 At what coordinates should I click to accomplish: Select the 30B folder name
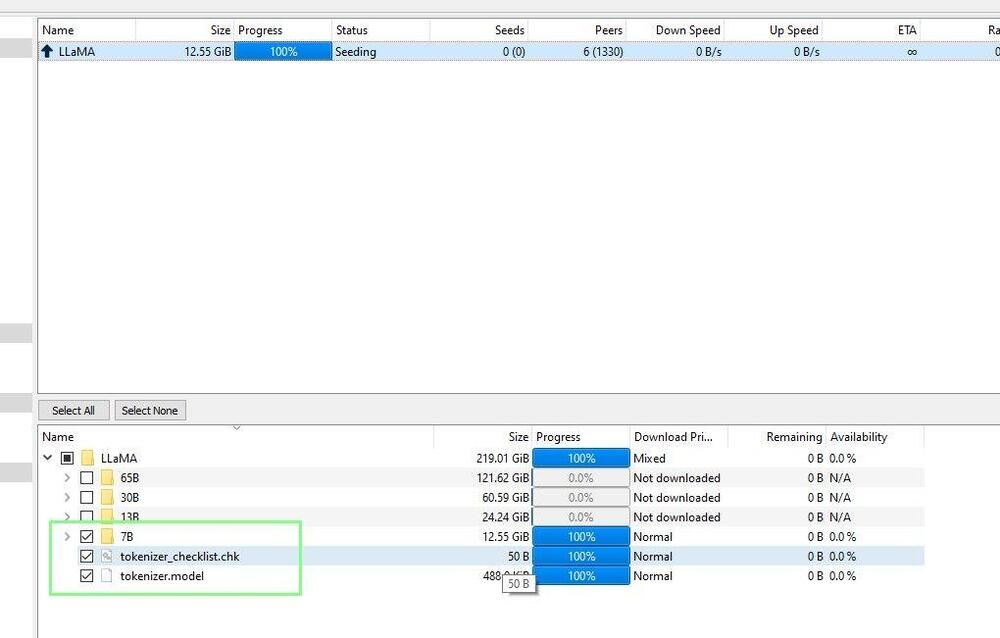tap(129, 498)
